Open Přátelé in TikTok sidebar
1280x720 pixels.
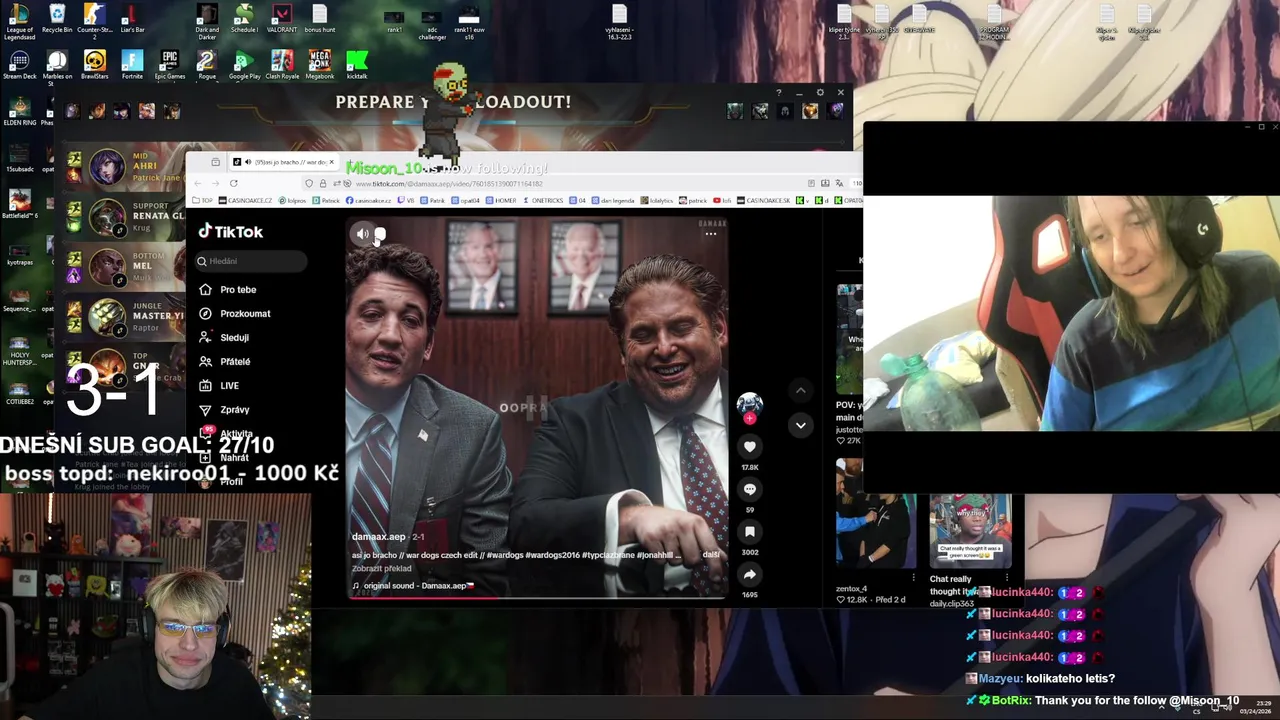225,361
